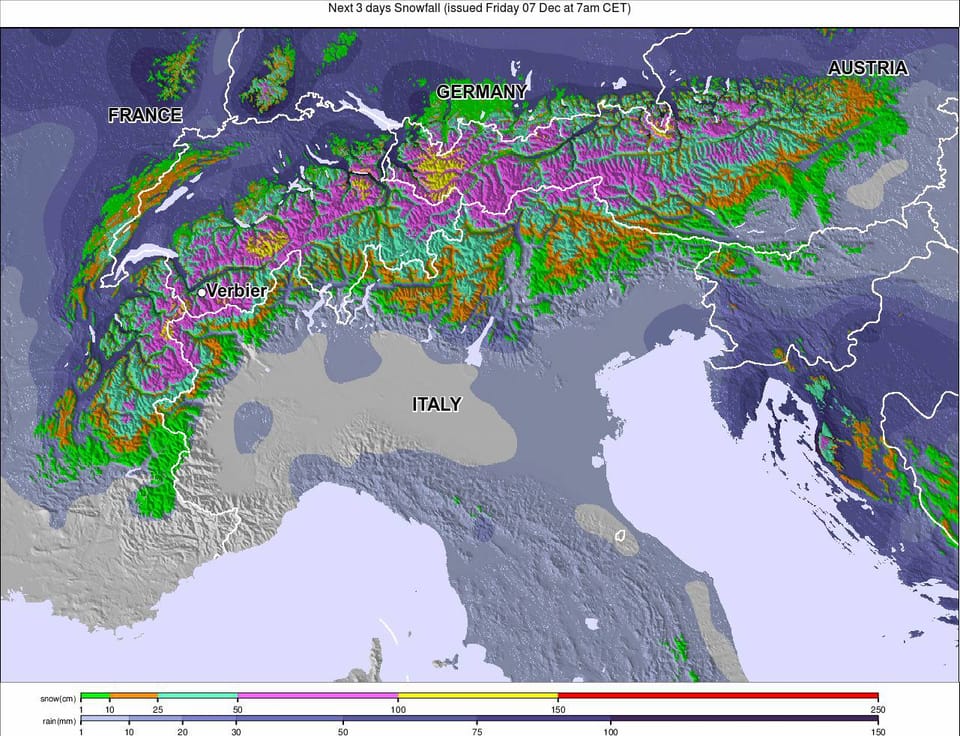The height and width of the screenshot is (736, 960).
Task: Click the red 150-250 cm snow legend segment
Action: pyautogui.click(x=718, y=696)
